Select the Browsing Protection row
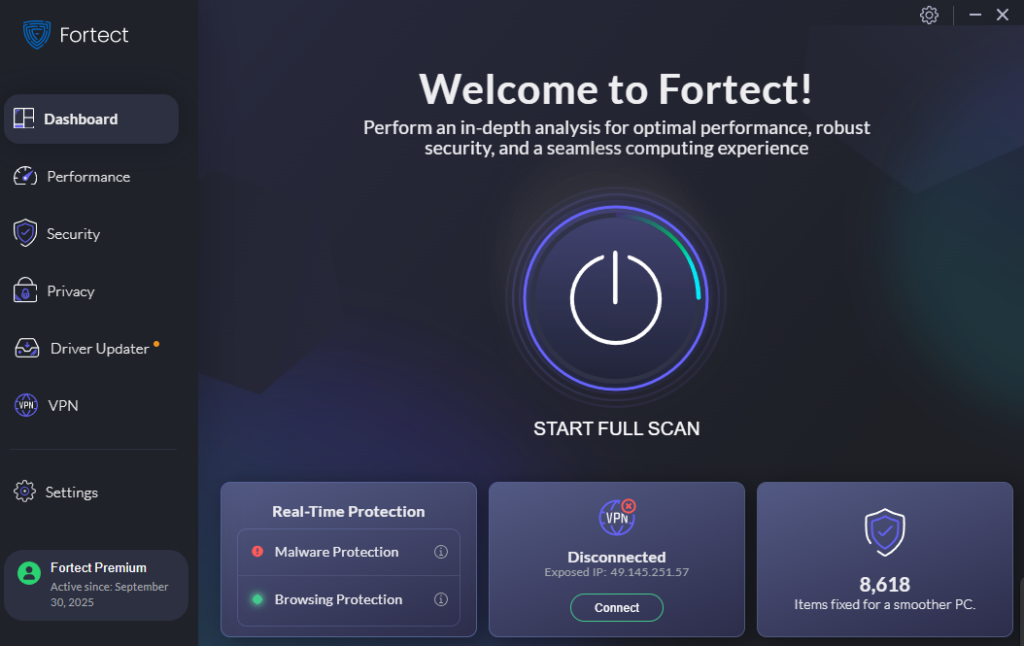The image size is (1024, 646). coord(349,600)
